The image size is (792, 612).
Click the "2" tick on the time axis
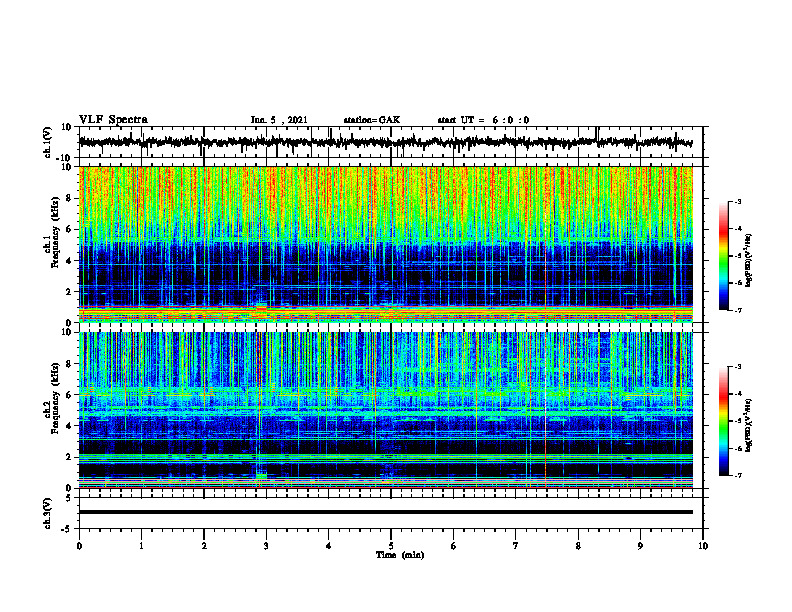tap(204, 546)
